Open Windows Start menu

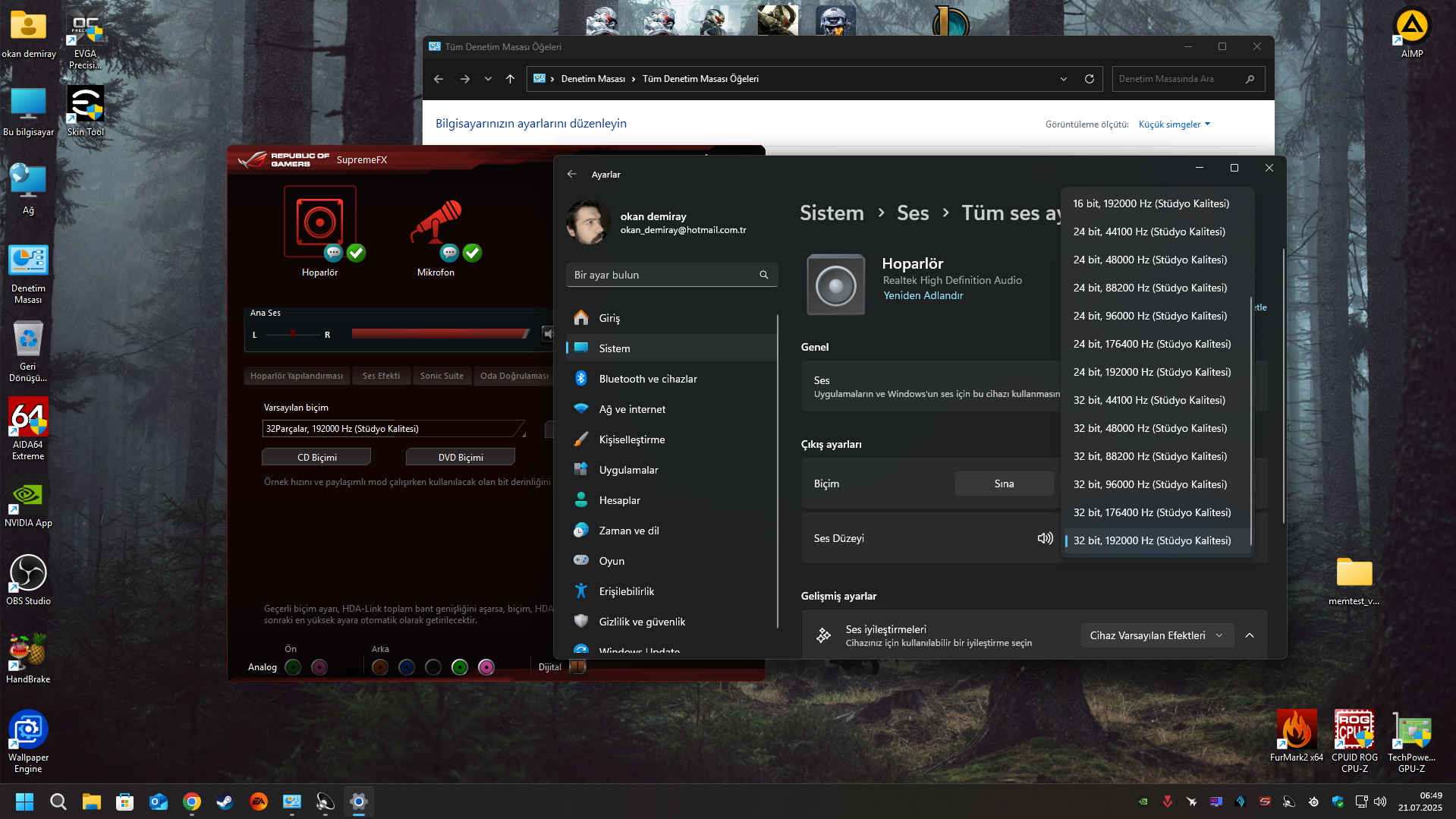pyautogui.click(x=24, y=802)
